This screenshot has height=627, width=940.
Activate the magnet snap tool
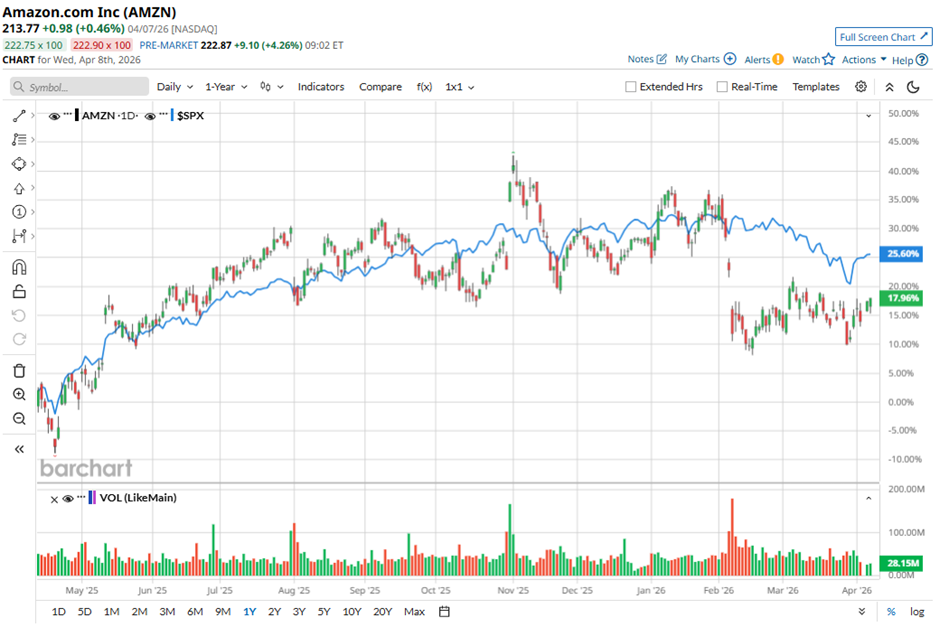click(19, 268)
